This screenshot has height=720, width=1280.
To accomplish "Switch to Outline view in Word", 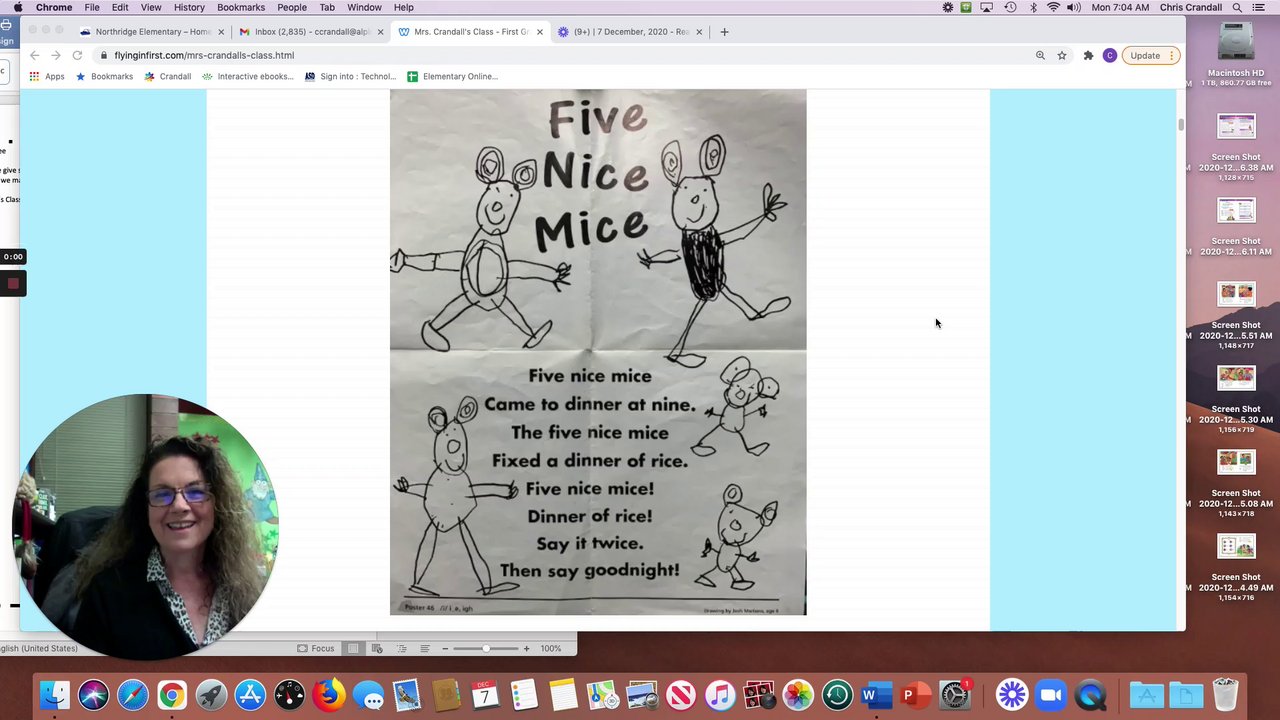I will [401, 648].
